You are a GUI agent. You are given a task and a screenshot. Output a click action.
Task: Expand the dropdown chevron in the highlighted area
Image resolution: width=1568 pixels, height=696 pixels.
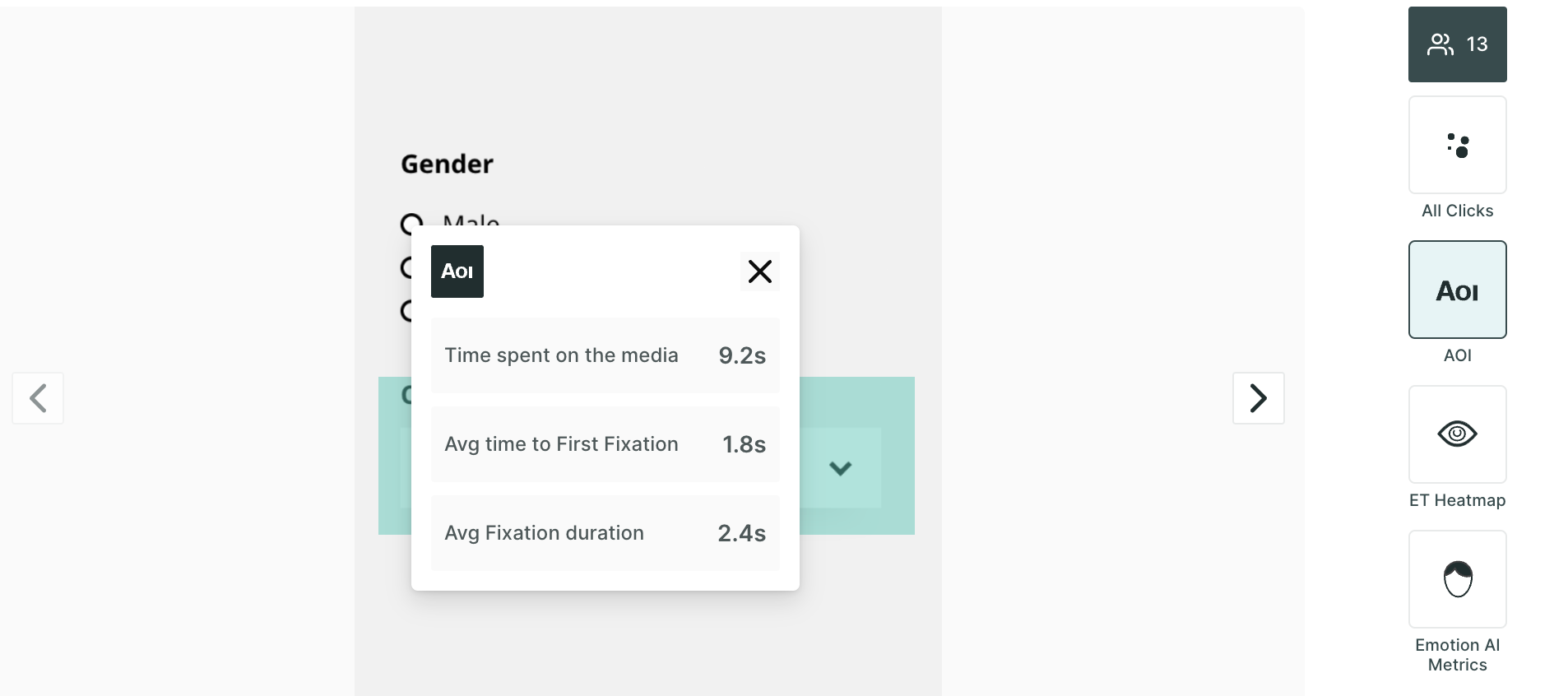tap(840, 468)
